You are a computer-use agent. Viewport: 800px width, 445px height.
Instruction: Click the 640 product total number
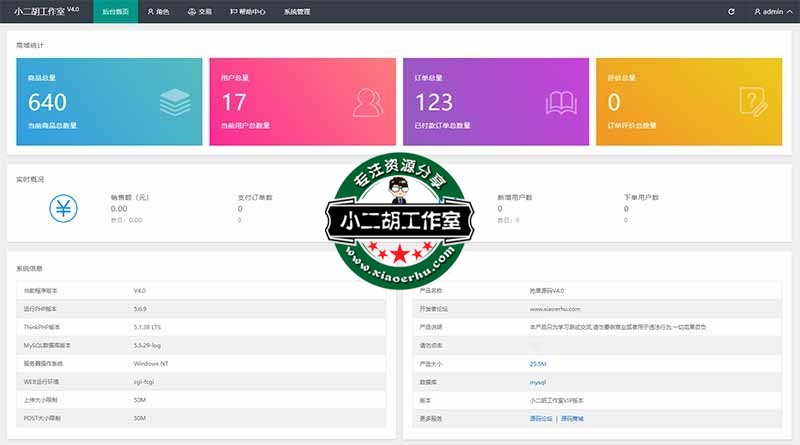[x=47, y=102]
